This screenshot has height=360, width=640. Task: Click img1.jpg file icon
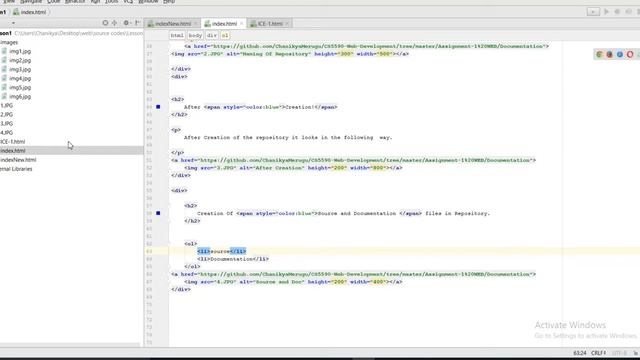point(4,51)
